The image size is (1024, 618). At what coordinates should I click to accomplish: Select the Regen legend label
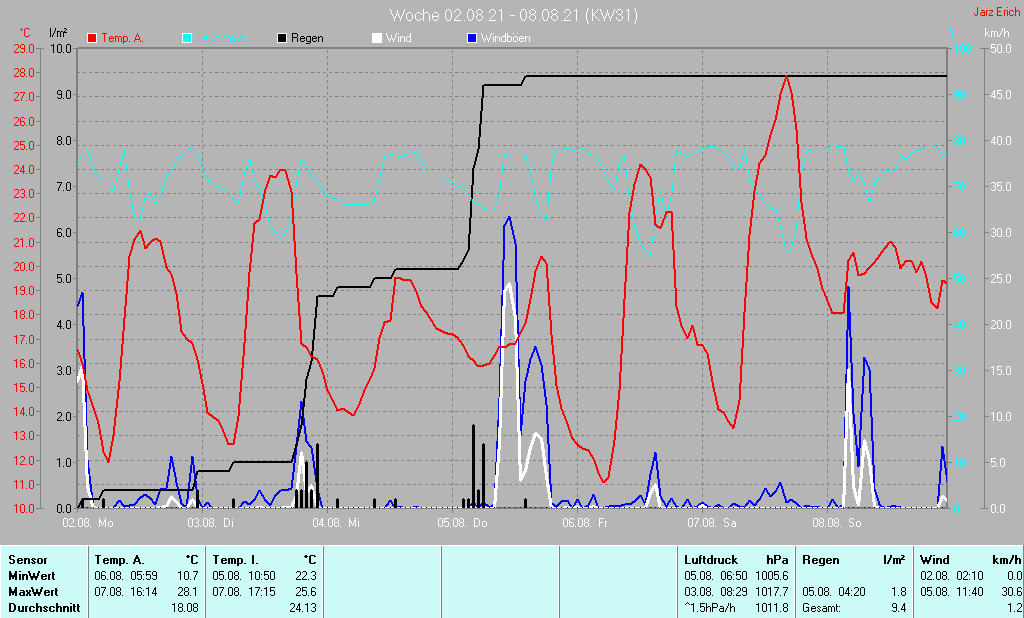pyautogui.click(x=306, y=38)
